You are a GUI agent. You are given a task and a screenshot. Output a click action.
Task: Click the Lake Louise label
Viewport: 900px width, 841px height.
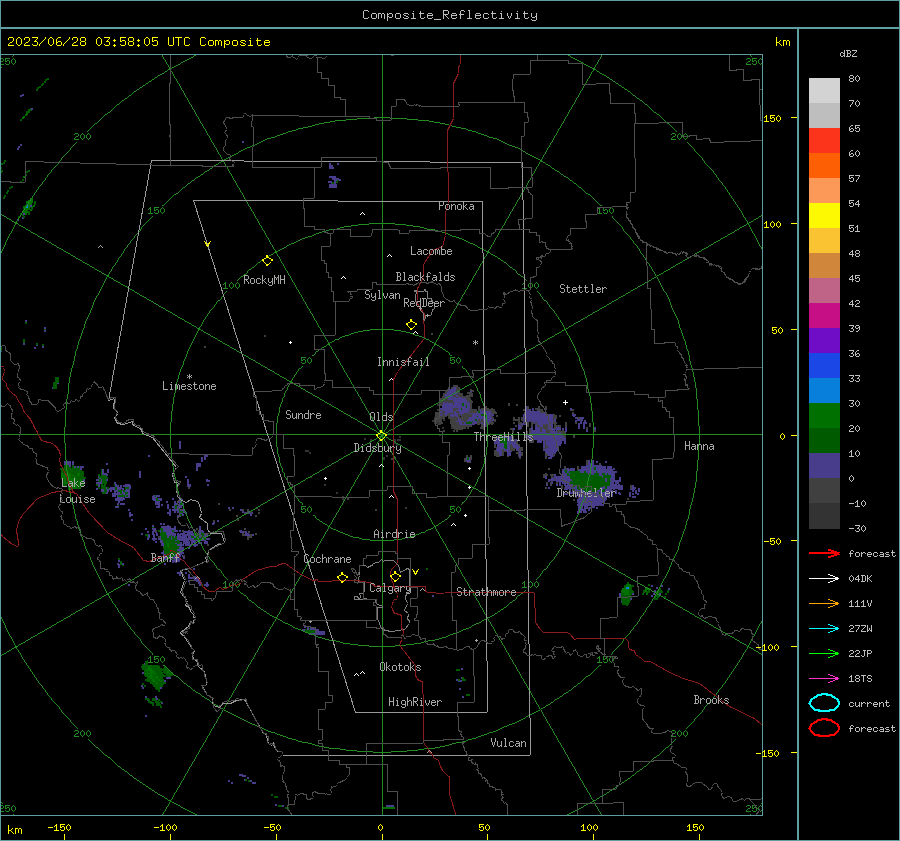click(x=77, y=491)
